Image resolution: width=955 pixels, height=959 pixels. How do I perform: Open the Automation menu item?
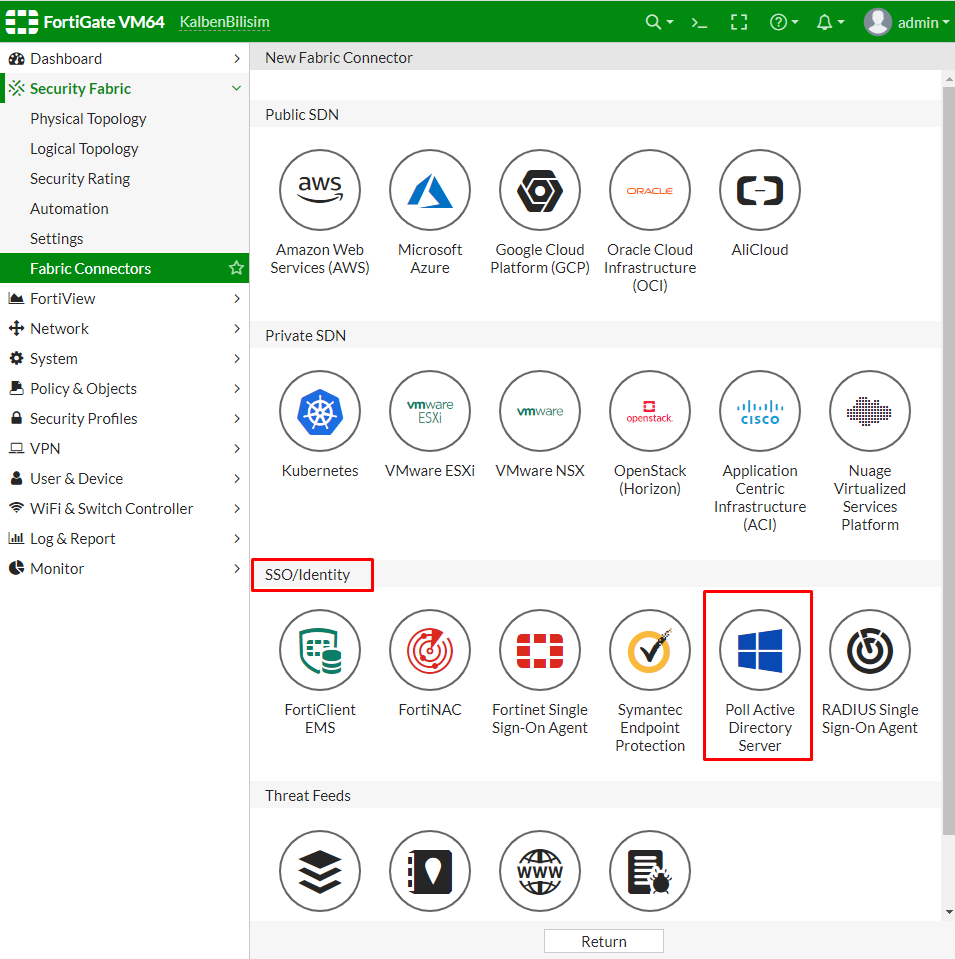coord(124,209)
